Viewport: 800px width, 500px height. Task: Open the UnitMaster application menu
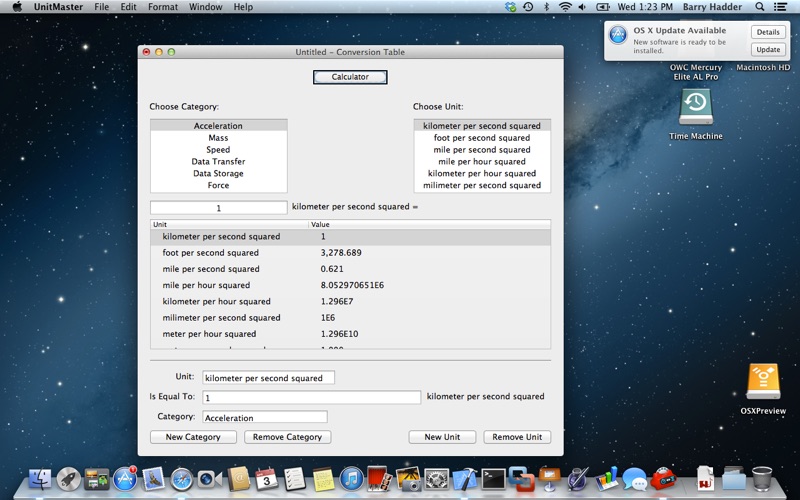point(58,7)
